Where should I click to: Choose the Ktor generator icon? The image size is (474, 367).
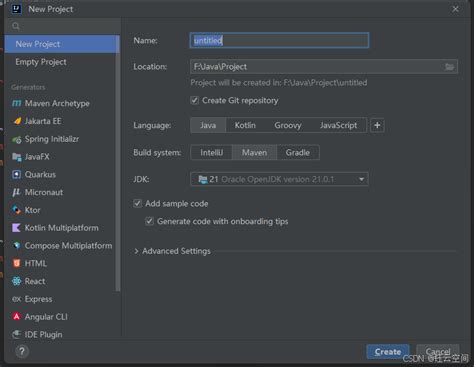click(x=17, y=210)
